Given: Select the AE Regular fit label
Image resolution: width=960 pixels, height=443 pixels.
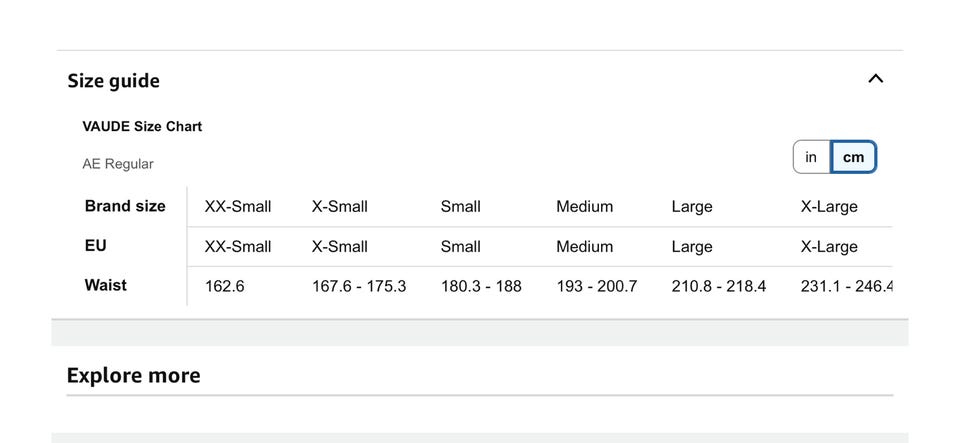Looking at the screenshot, I should pyautogui.click(x=118, y=164).
